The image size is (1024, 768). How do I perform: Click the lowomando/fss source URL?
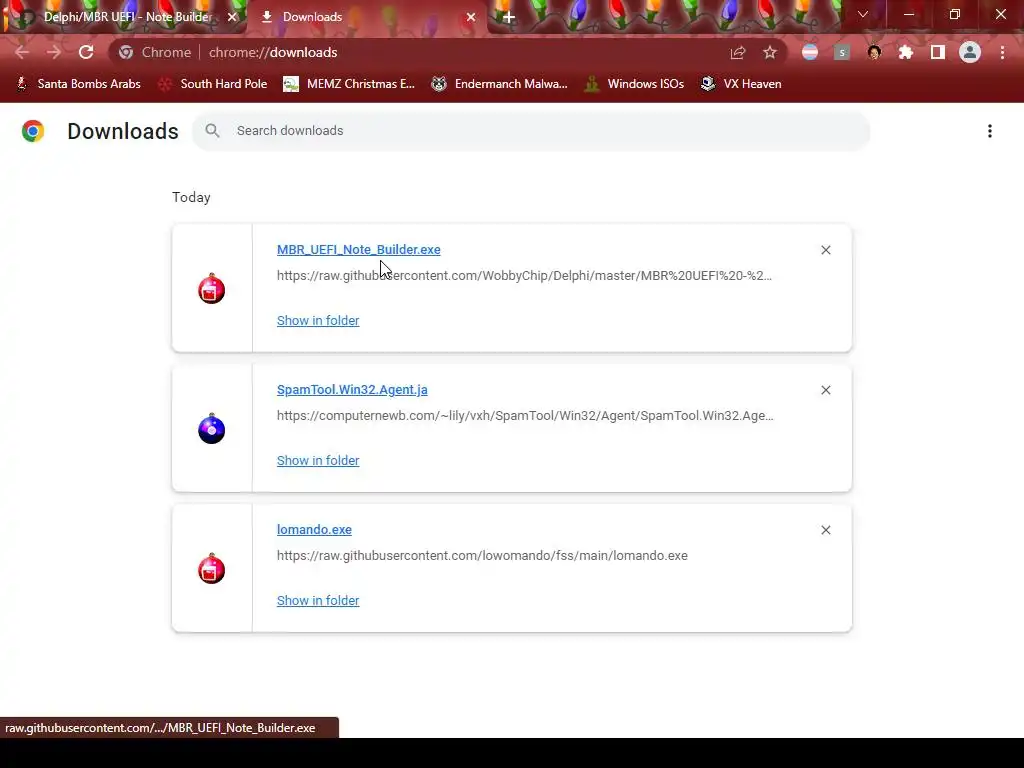482,556
